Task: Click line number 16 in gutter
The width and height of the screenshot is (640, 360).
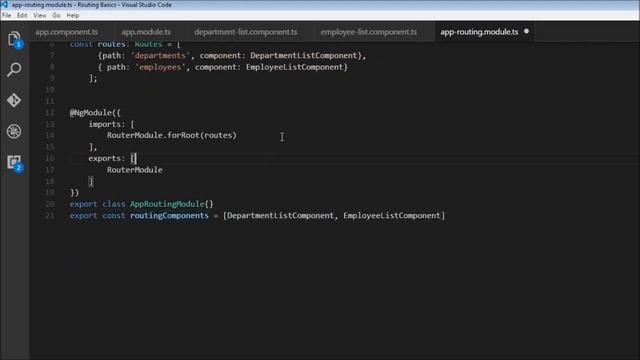Action: coord(50,158)
